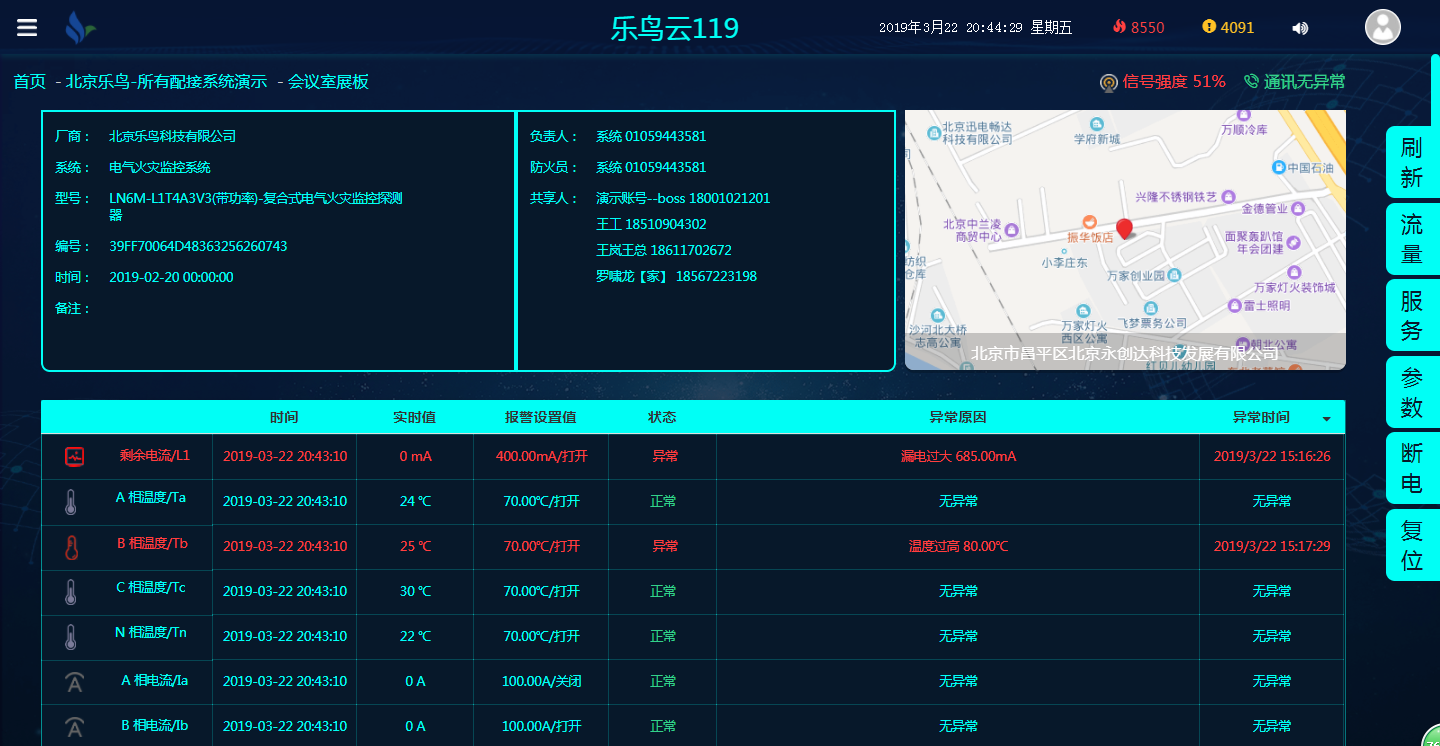Click the A phase temperature thermometer icon
This screenshot has height=746, width=1440.
(x=71, y=502)
